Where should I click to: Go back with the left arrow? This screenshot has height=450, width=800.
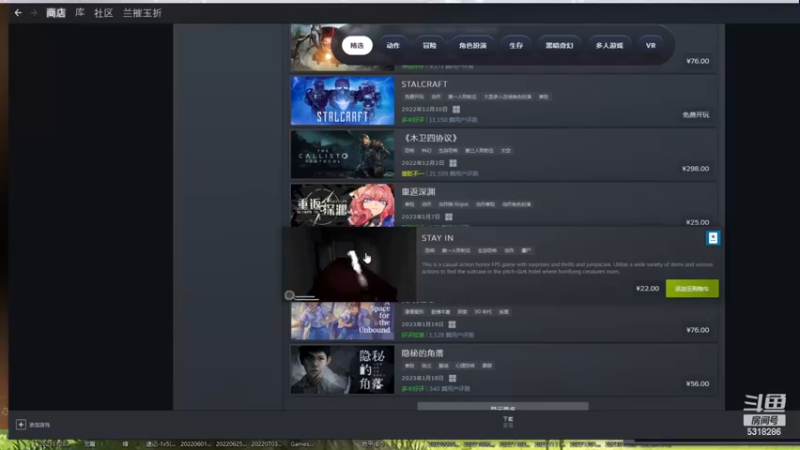[18, 13]
